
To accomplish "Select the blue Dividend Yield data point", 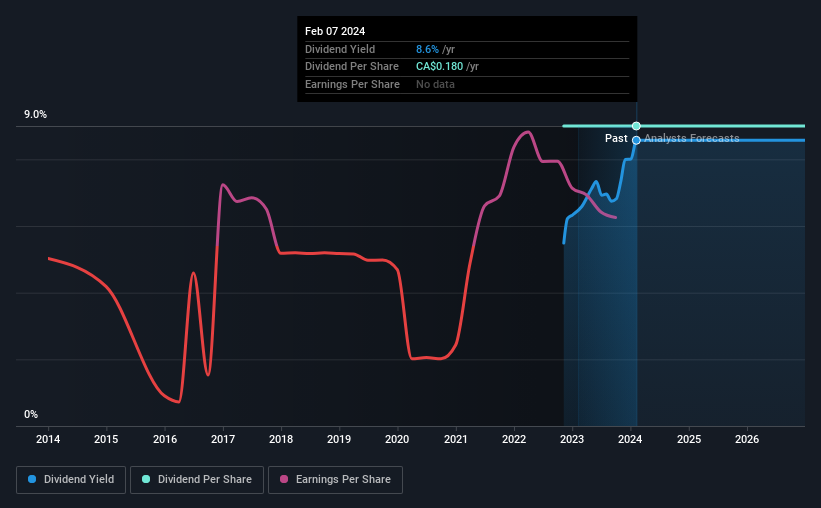I will [636, 140].
